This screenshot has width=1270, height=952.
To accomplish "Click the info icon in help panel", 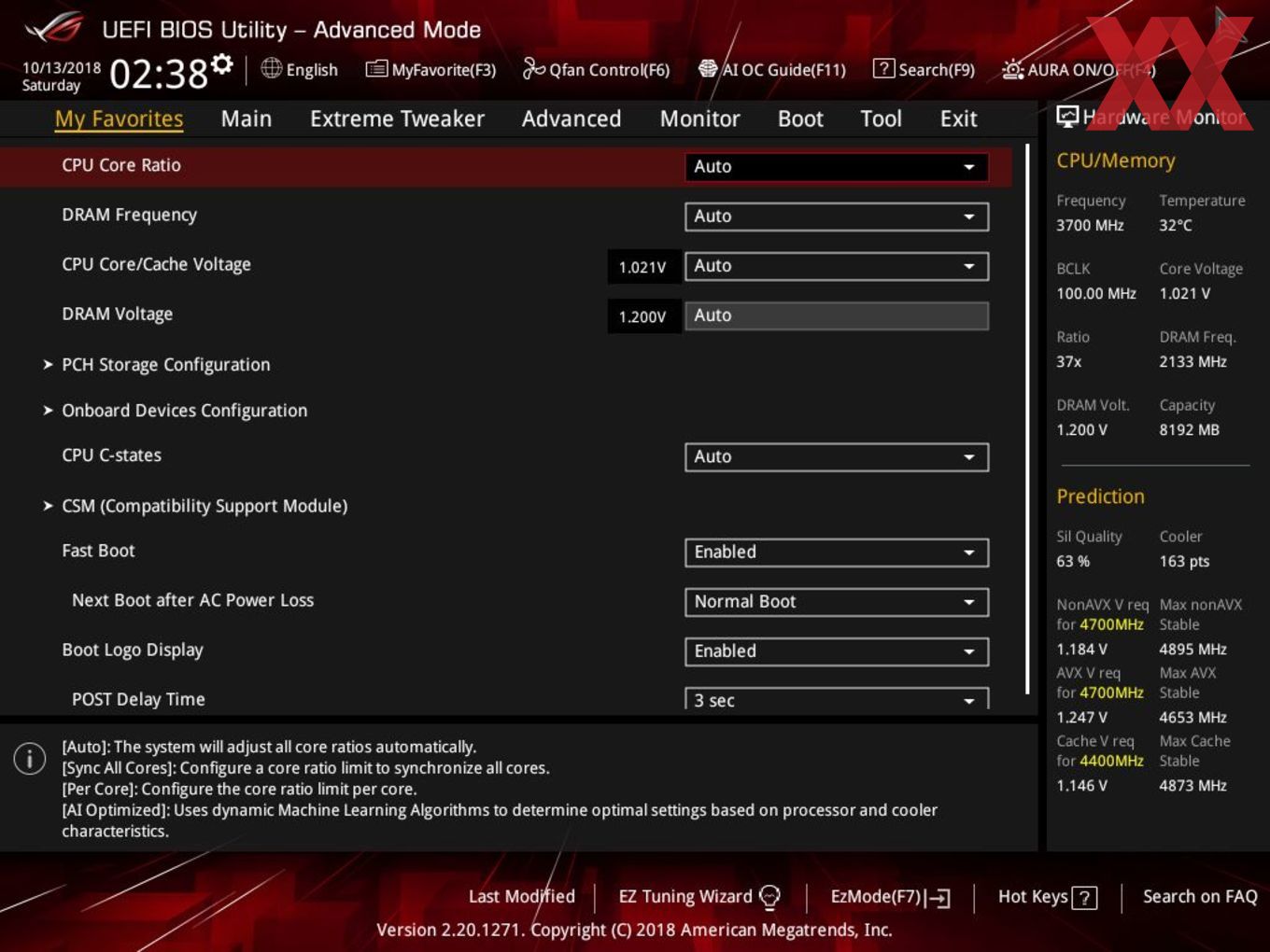I will click(x=30, y=758).
